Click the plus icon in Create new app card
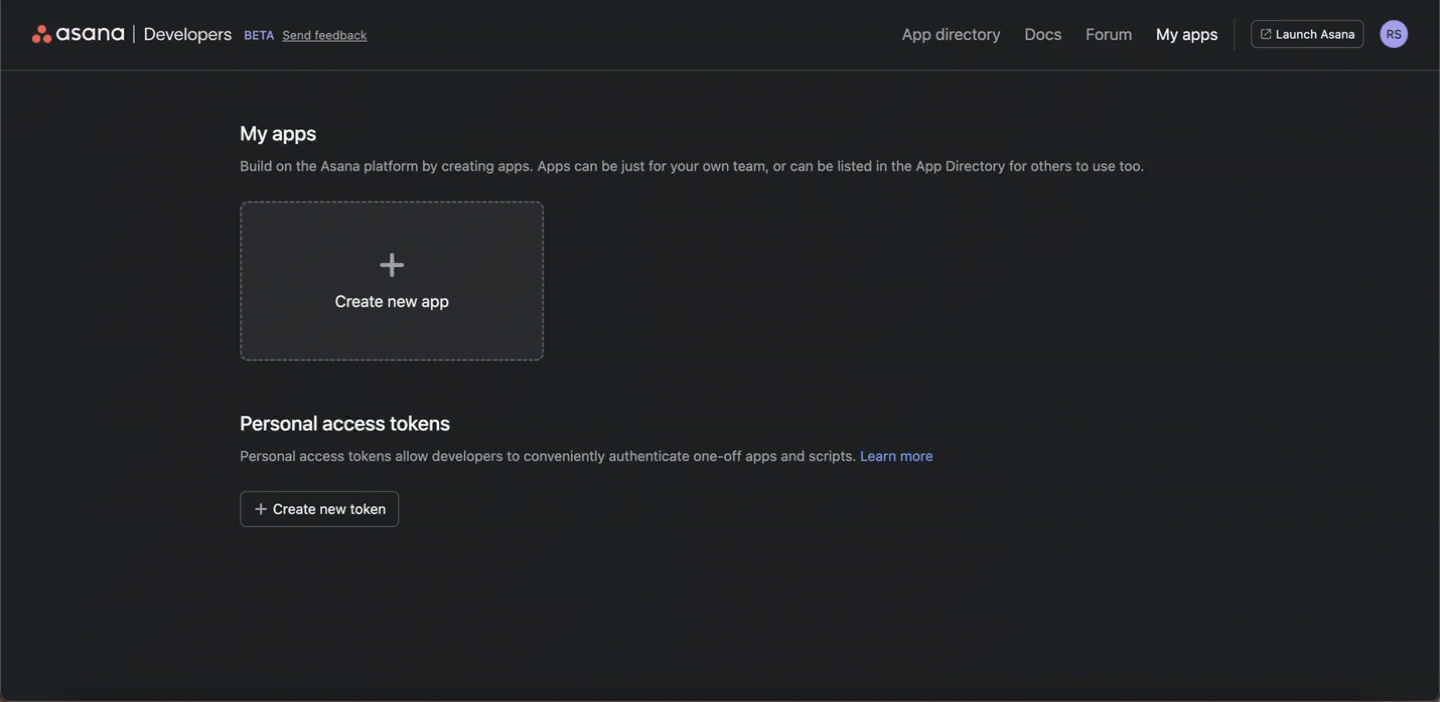The image size is (1440, 702). 392,265
